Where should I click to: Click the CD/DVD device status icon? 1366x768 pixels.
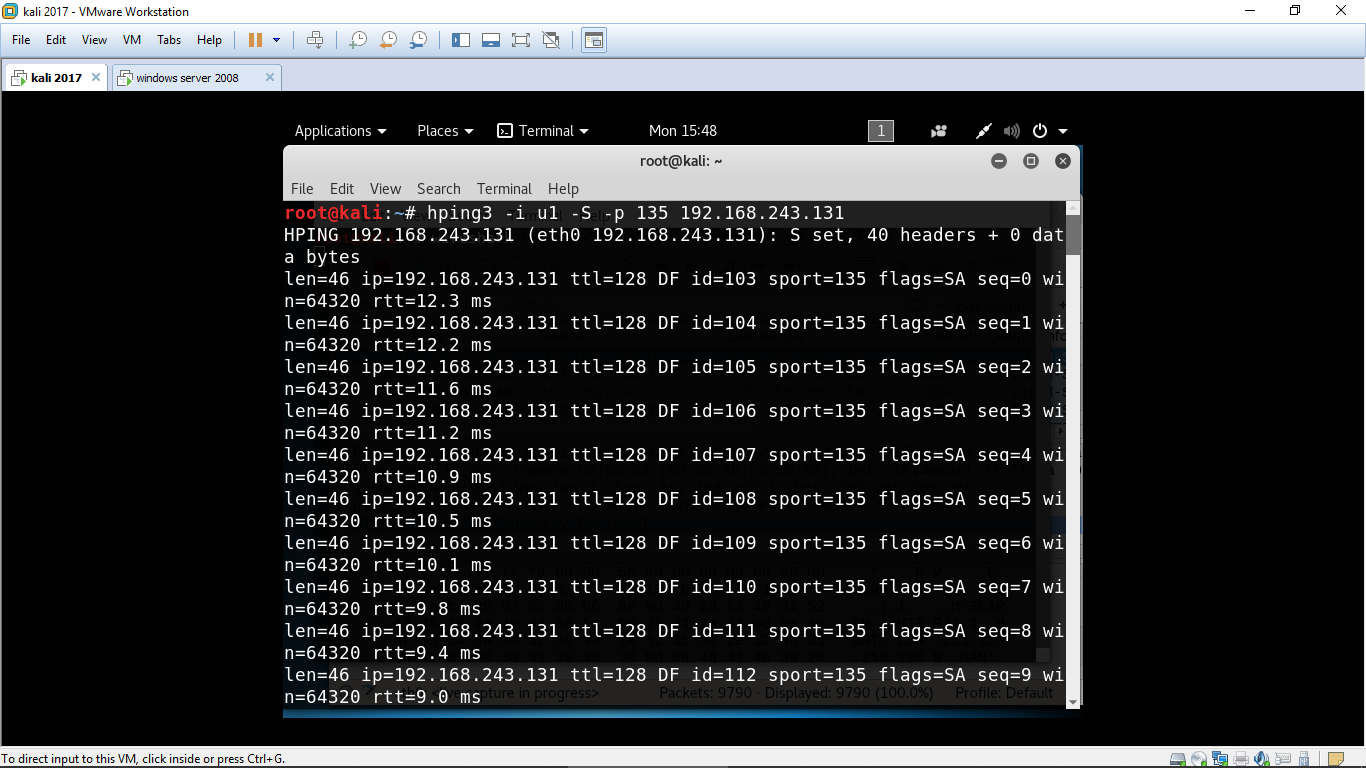point(1199,759)
